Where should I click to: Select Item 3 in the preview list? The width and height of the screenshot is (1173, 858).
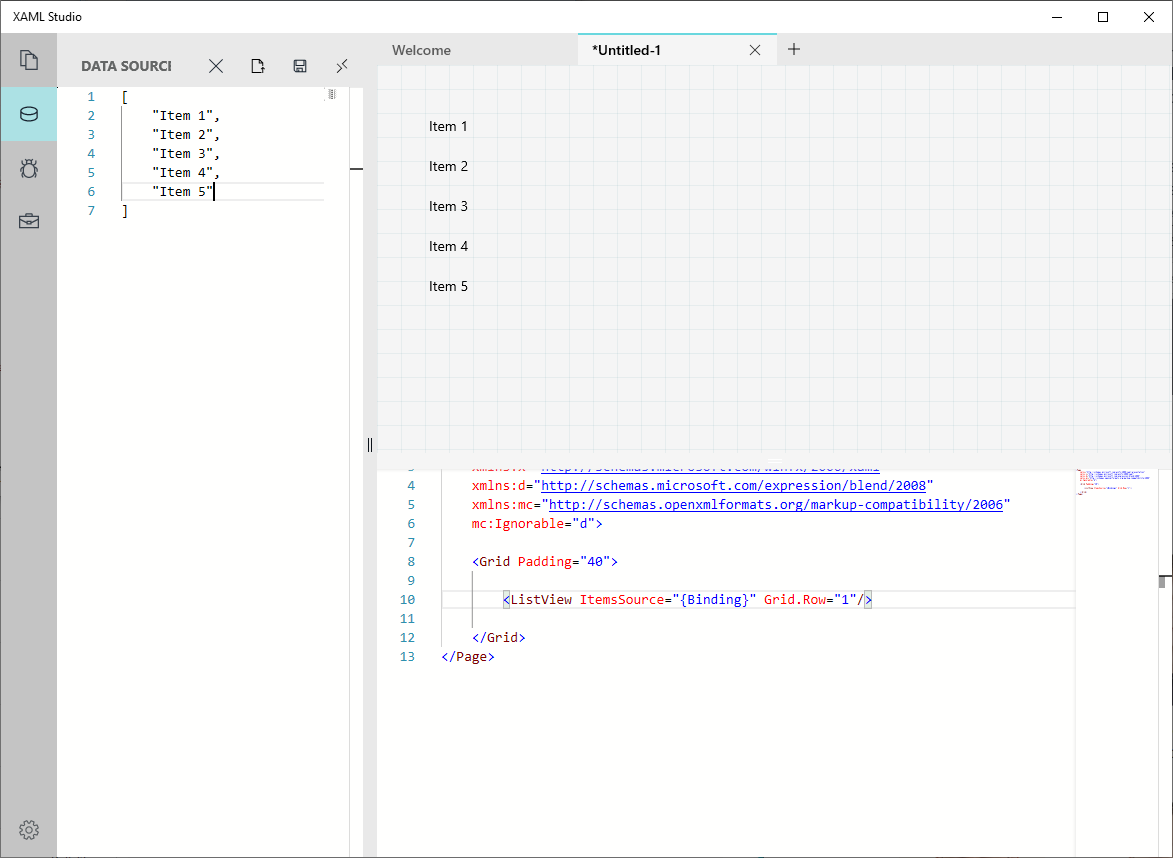[449, 206]
